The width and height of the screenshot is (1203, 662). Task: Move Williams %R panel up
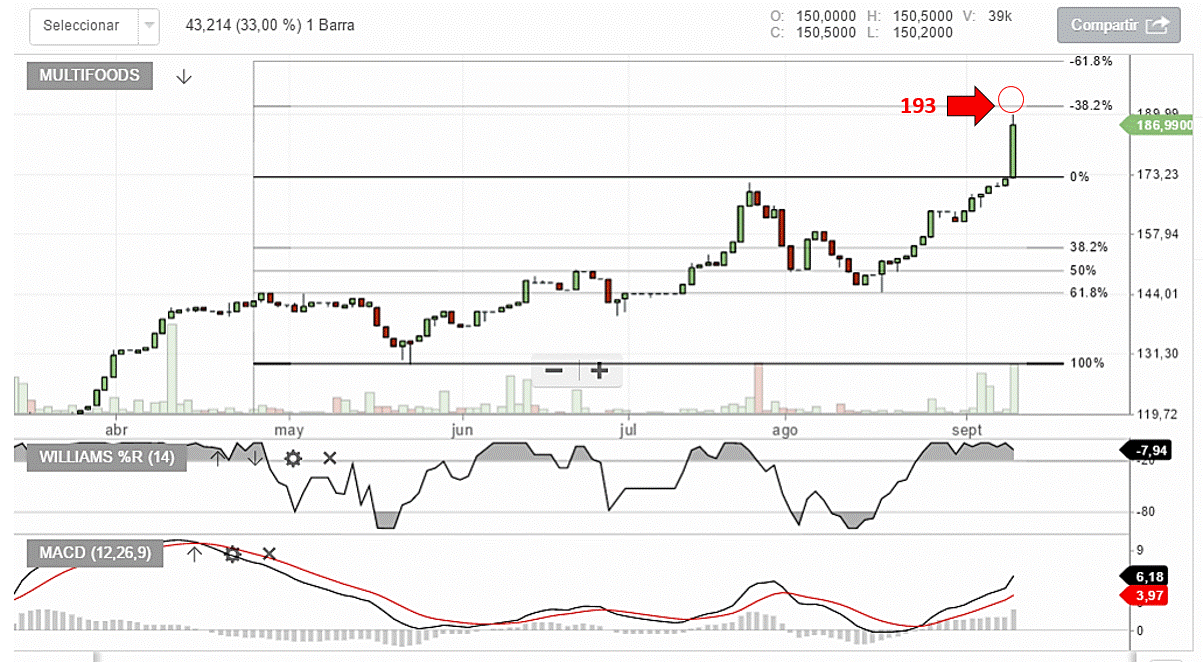pos(219,458)
